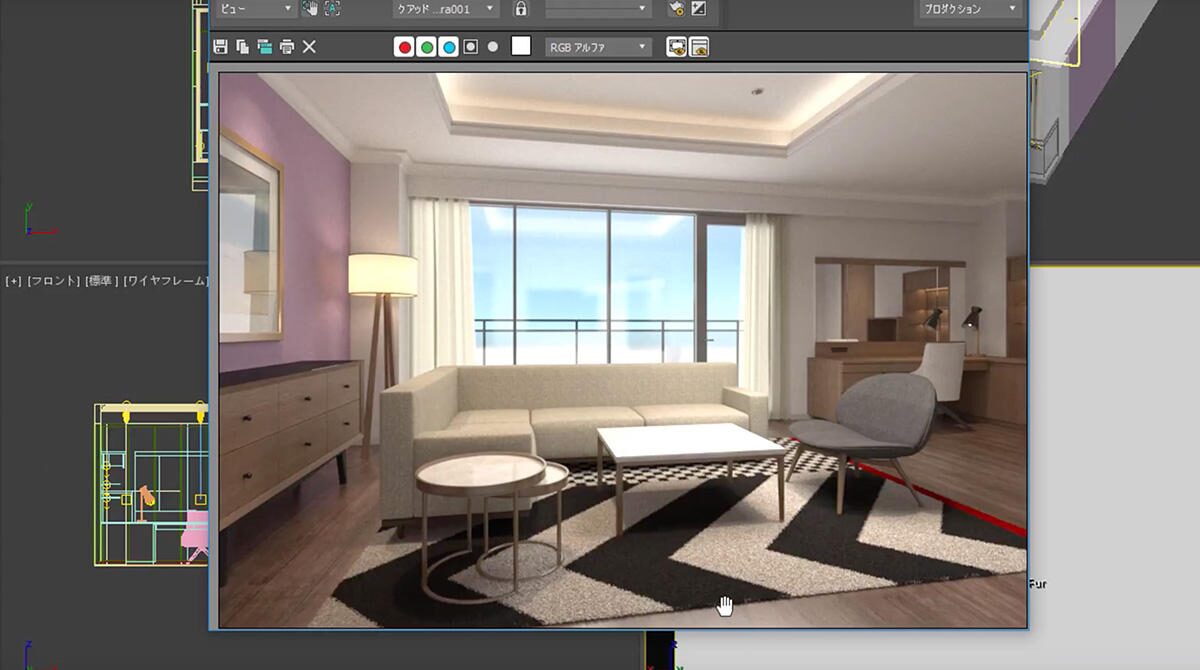
Task: Clear the rendered frame buffer
Action: 308,45
